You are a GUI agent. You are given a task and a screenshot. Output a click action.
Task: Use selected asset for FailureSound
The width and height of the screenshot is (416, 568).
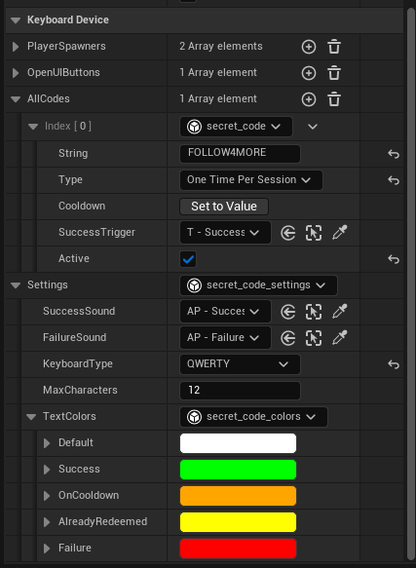point(288,338)
